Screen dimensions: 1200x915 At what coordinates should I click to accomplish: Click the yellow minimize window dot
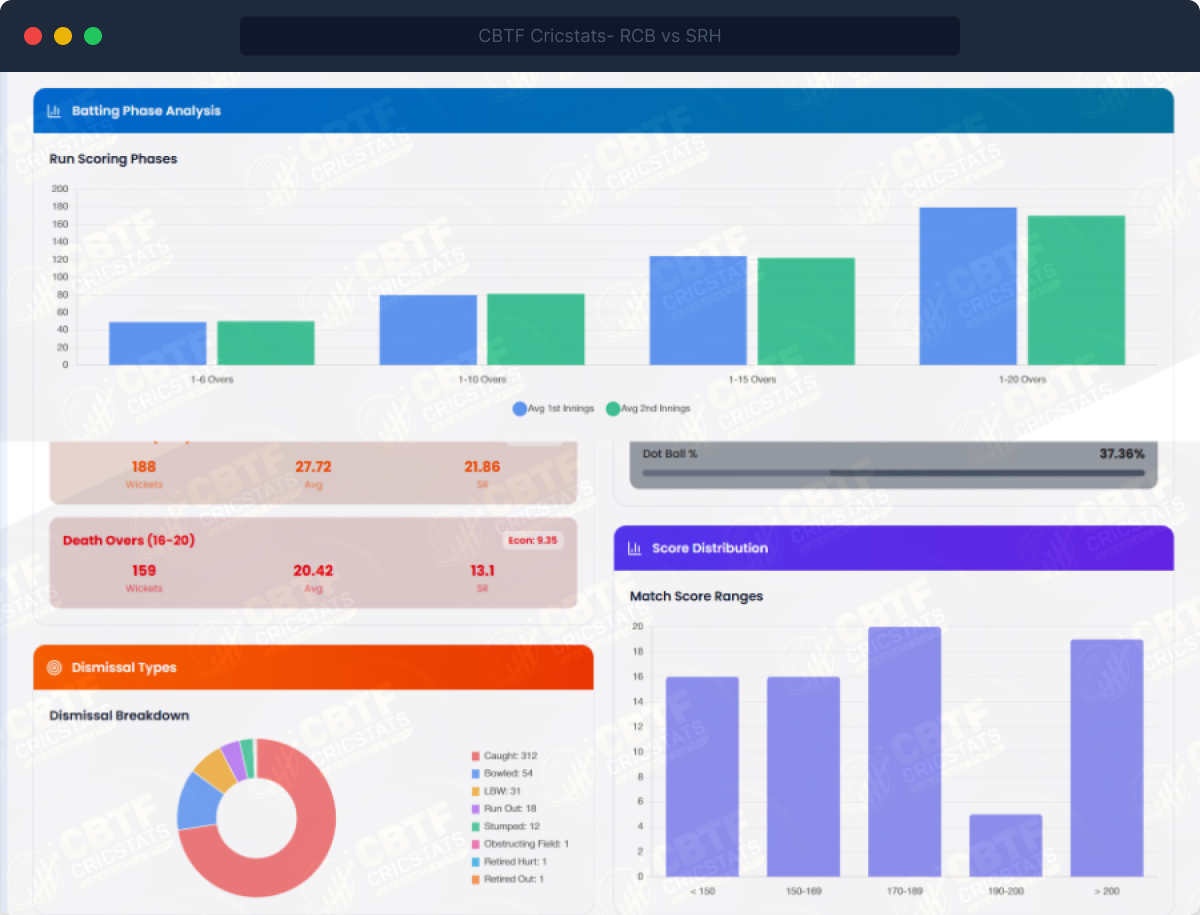click(63, 36)
